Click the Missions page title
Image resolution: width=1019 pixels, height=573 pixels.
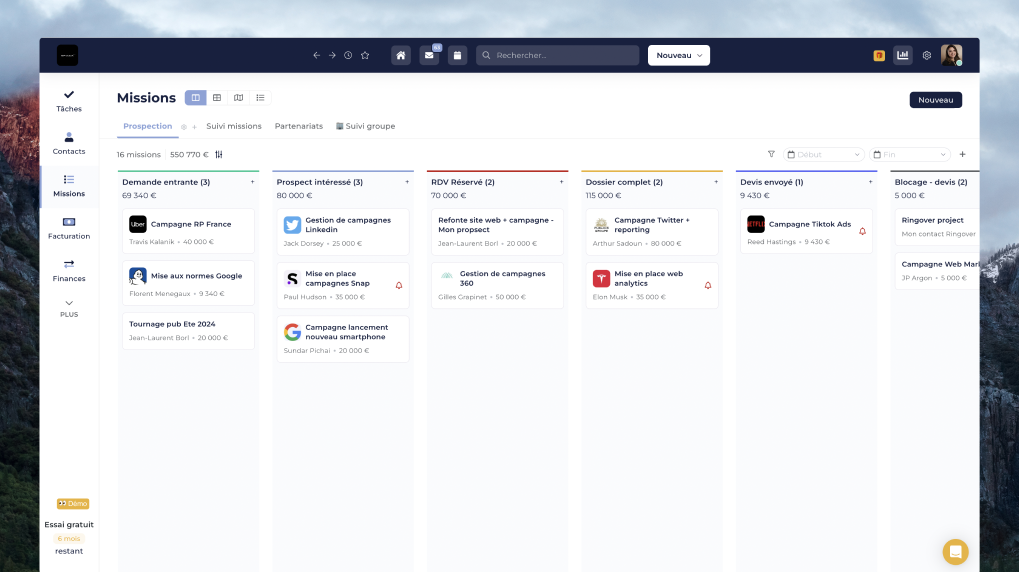pyautogui.click(x=146, y=97)
